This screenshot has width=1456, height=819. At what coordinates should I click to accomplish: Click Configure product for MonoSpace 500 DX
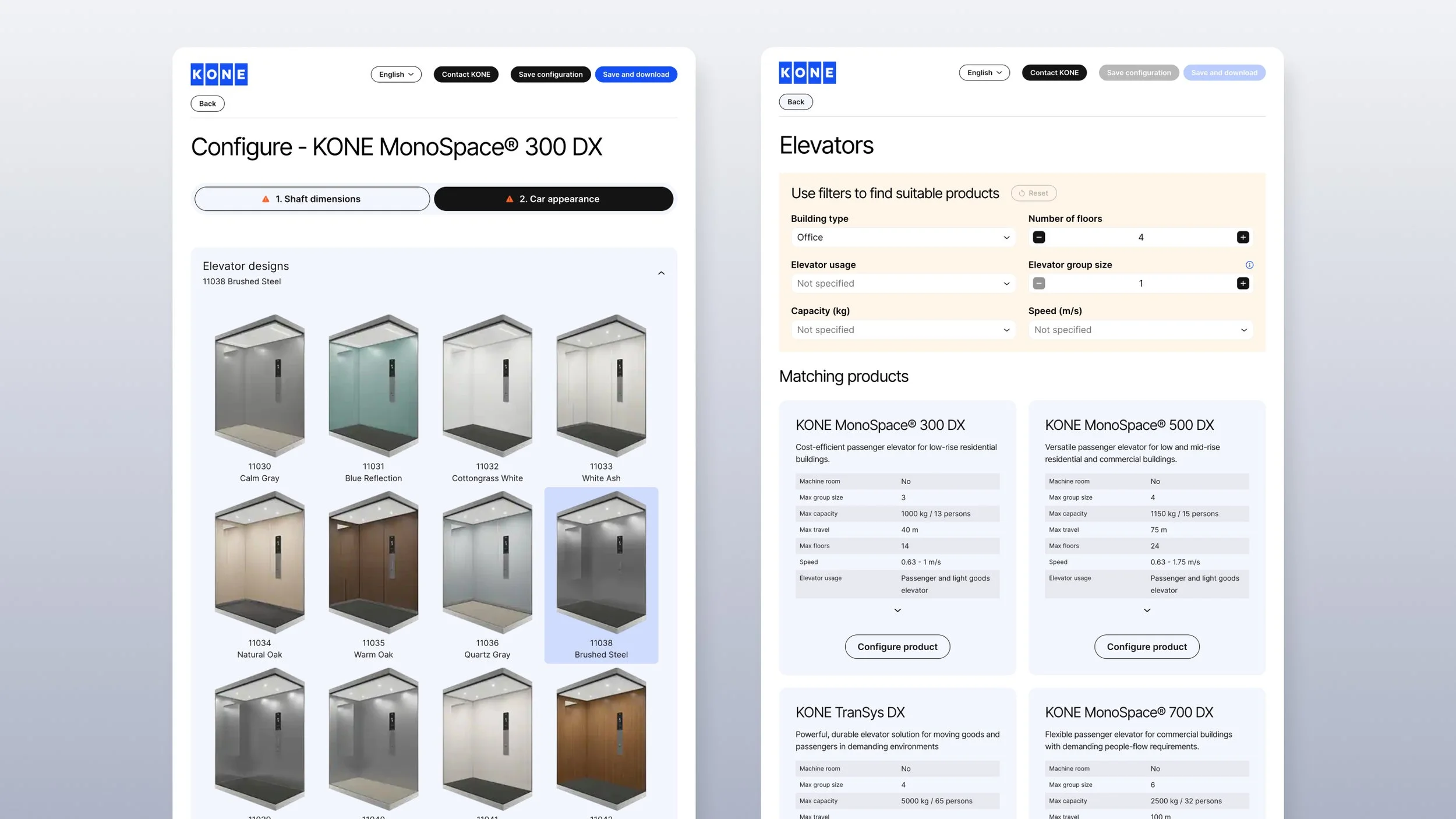click(x=1146, y=647)
